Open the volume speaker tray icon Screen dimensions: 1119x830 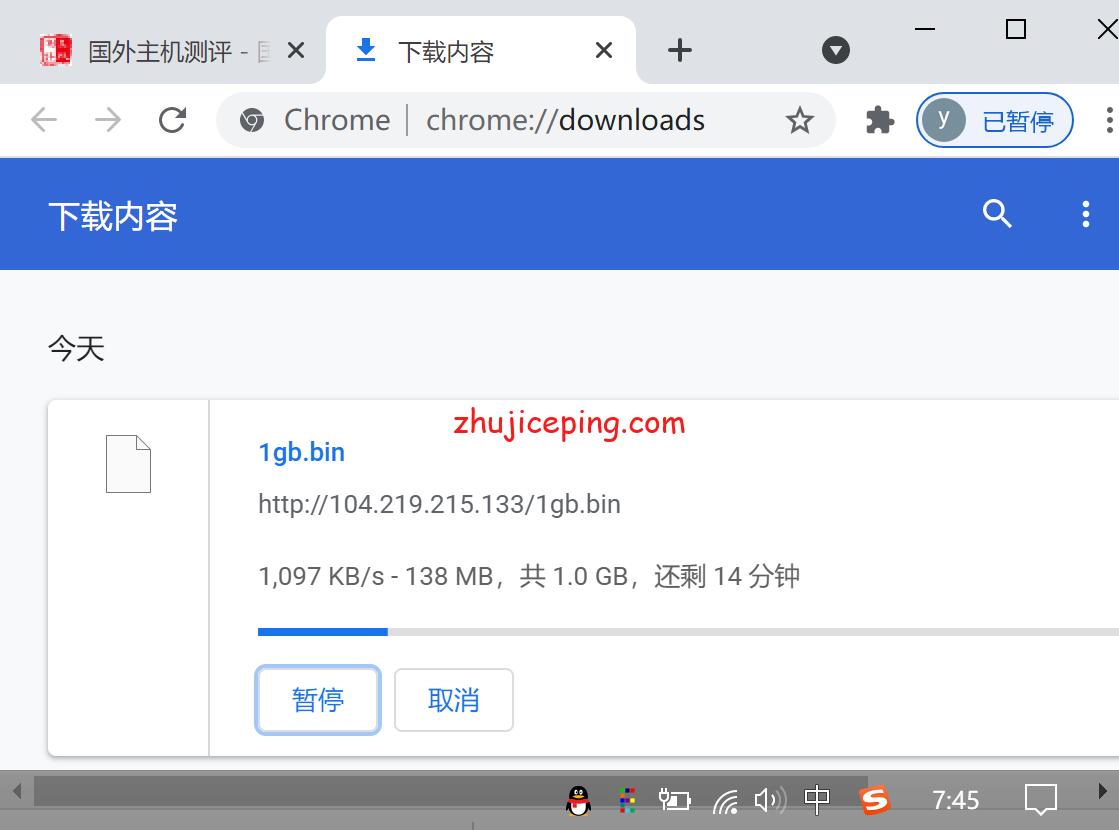[x=770, y=800]
